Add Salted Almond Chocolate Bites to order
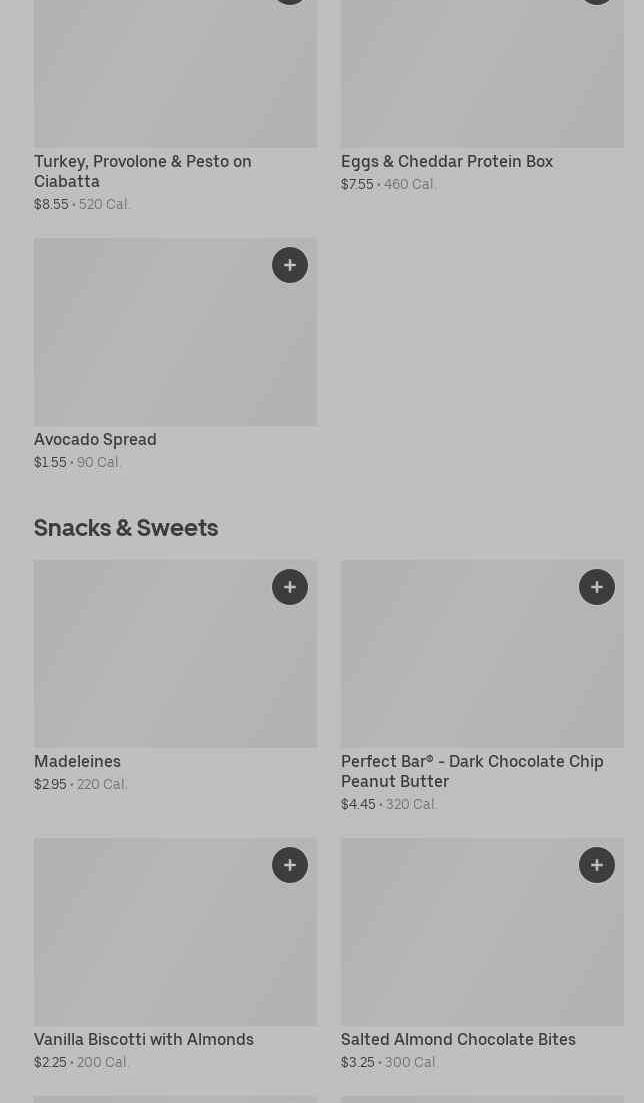The width and height of the screenshot is (644, 1103). pyautogui.click(x=597, y=865)
